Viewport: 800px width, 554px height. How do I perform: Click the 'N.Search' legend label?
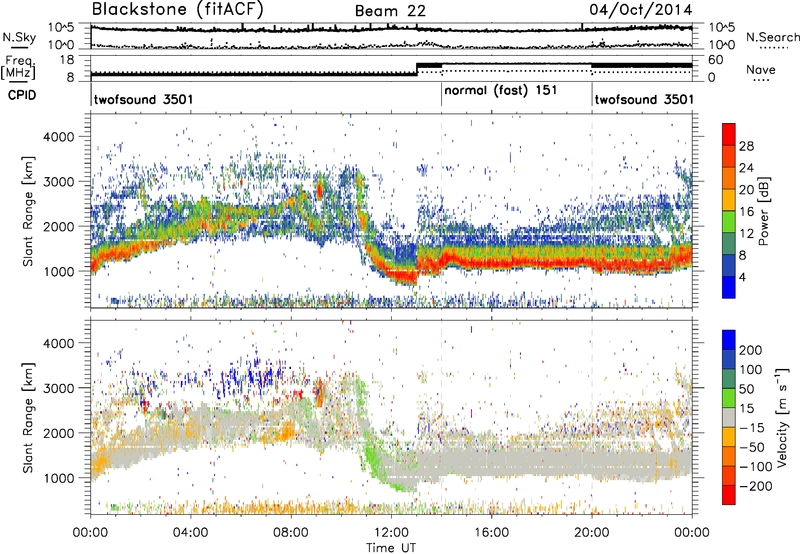[x=772, y=37]
